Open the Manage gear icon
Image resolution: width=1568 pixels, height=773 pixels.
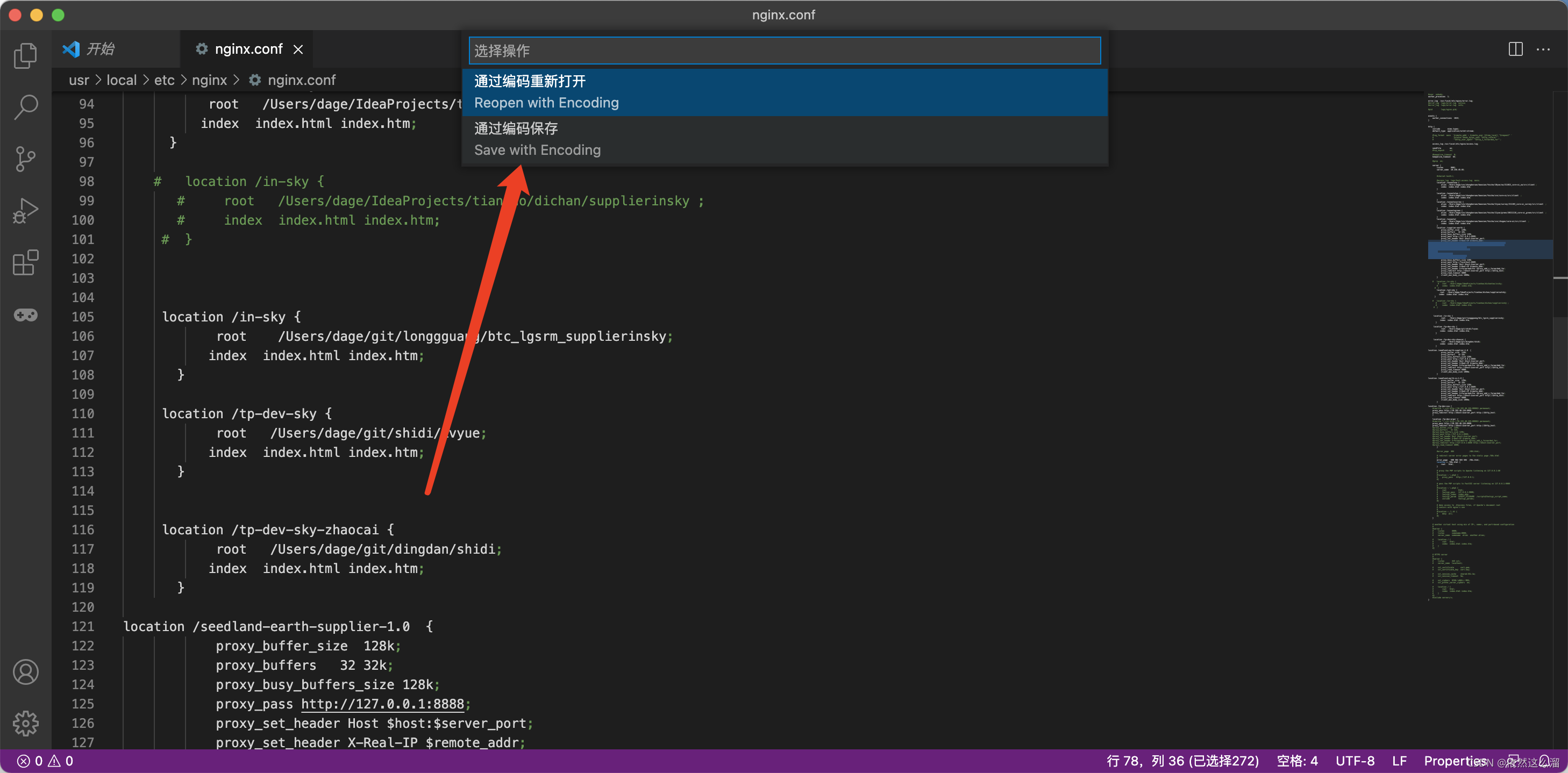[26, 723]
